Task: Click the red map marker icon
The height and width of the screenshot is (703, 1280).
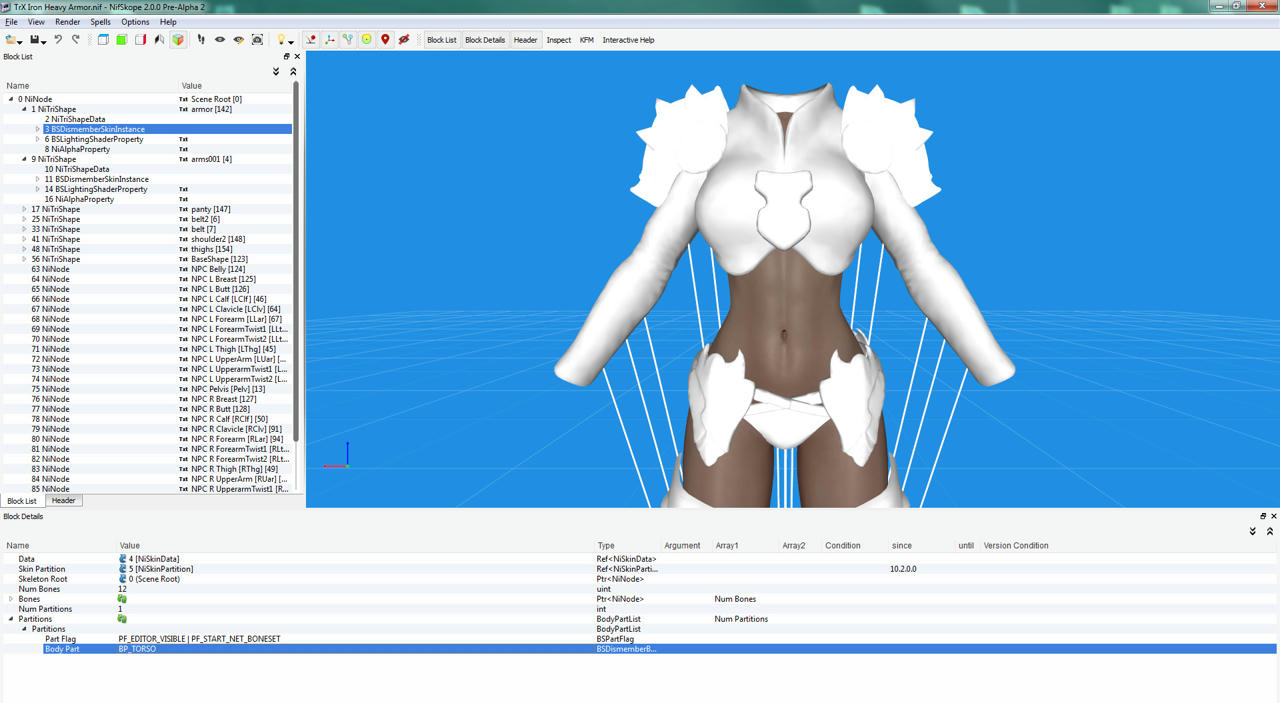Action: click(x=385, y=40)
